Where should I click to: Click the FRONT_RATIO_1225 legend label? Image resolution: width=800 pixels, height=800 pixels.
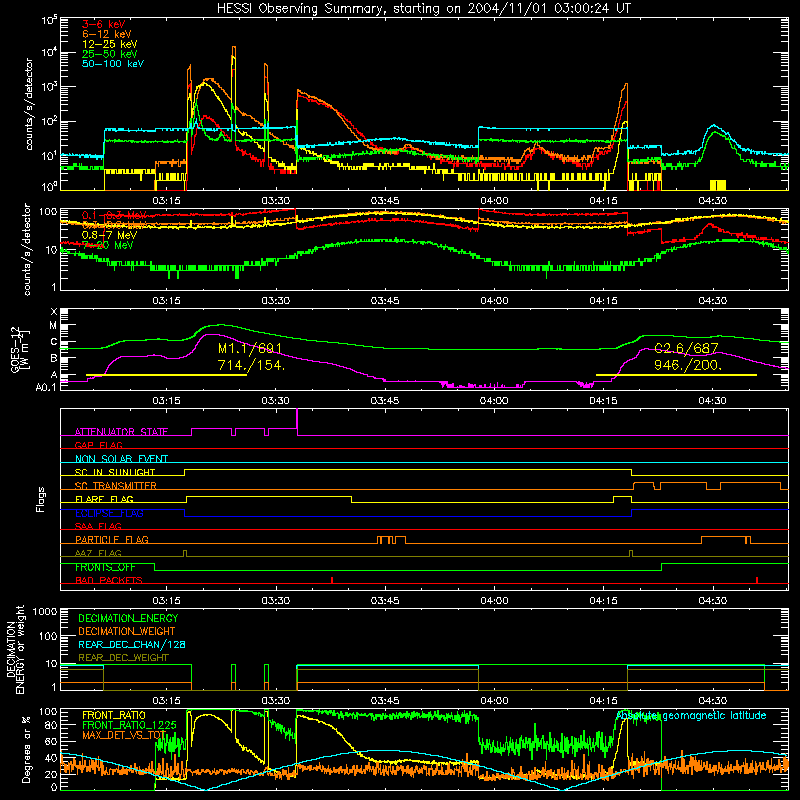129,725
